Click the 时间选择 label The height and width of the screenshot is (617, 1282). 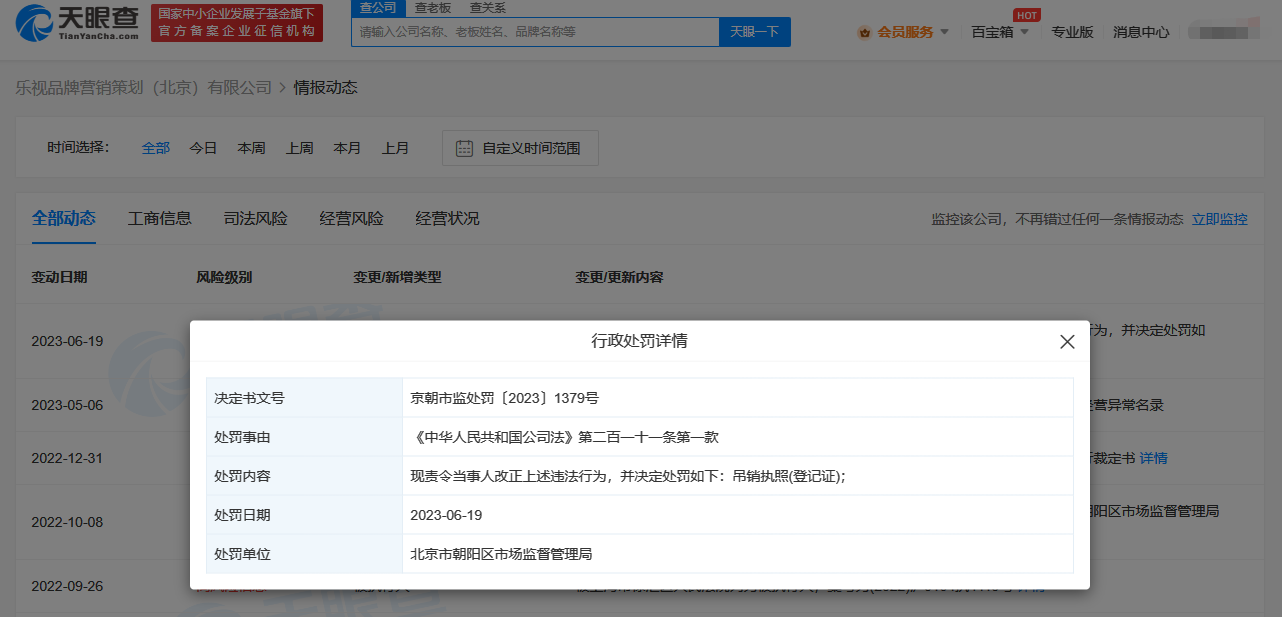pos(78,148)
